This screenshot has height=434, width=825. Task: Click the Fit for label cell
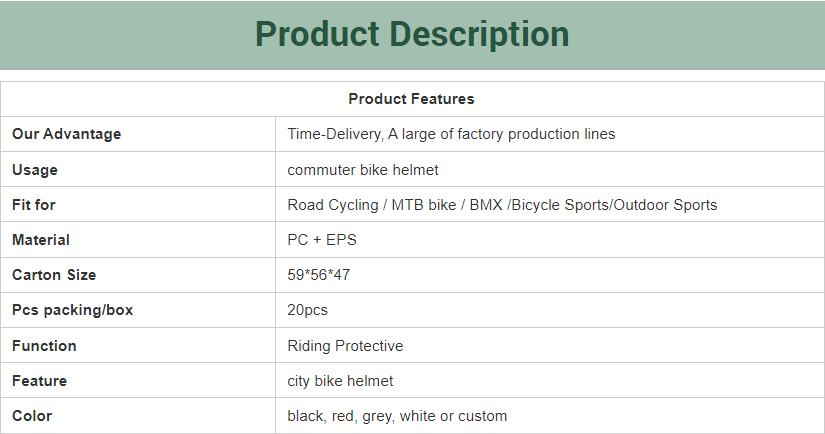coord(138,205)
